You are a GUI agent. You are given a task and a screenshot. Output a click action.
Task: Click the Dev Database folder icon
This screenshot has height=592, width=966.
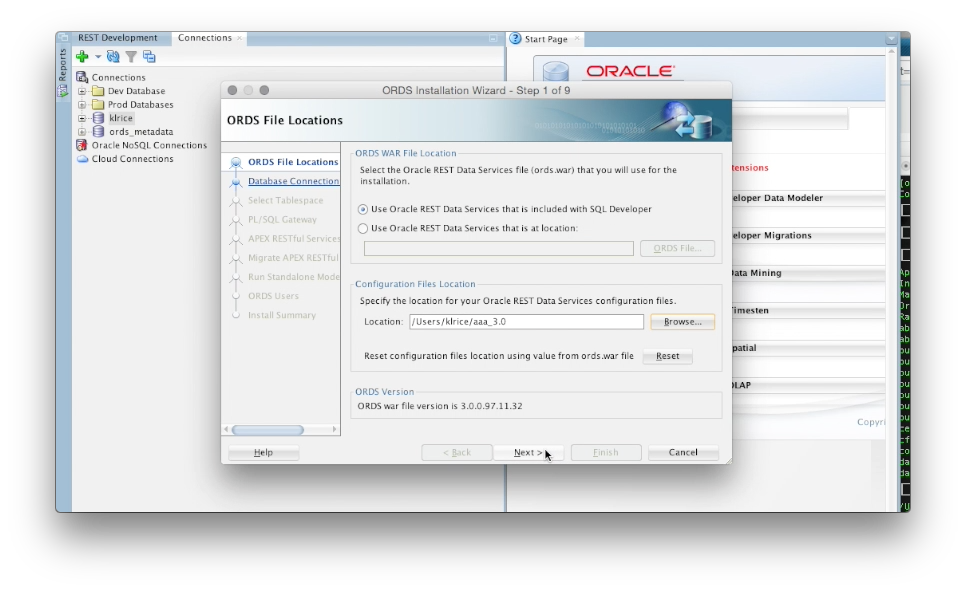[98, 91]
